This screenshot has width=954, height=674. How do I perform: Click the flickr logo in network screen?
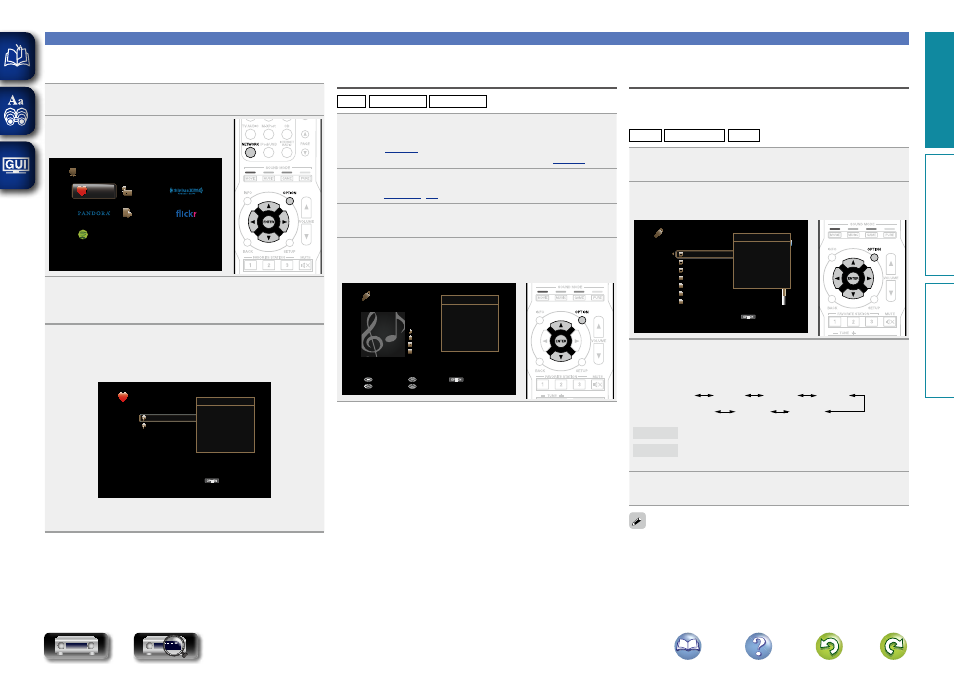(x=186, y=214)
